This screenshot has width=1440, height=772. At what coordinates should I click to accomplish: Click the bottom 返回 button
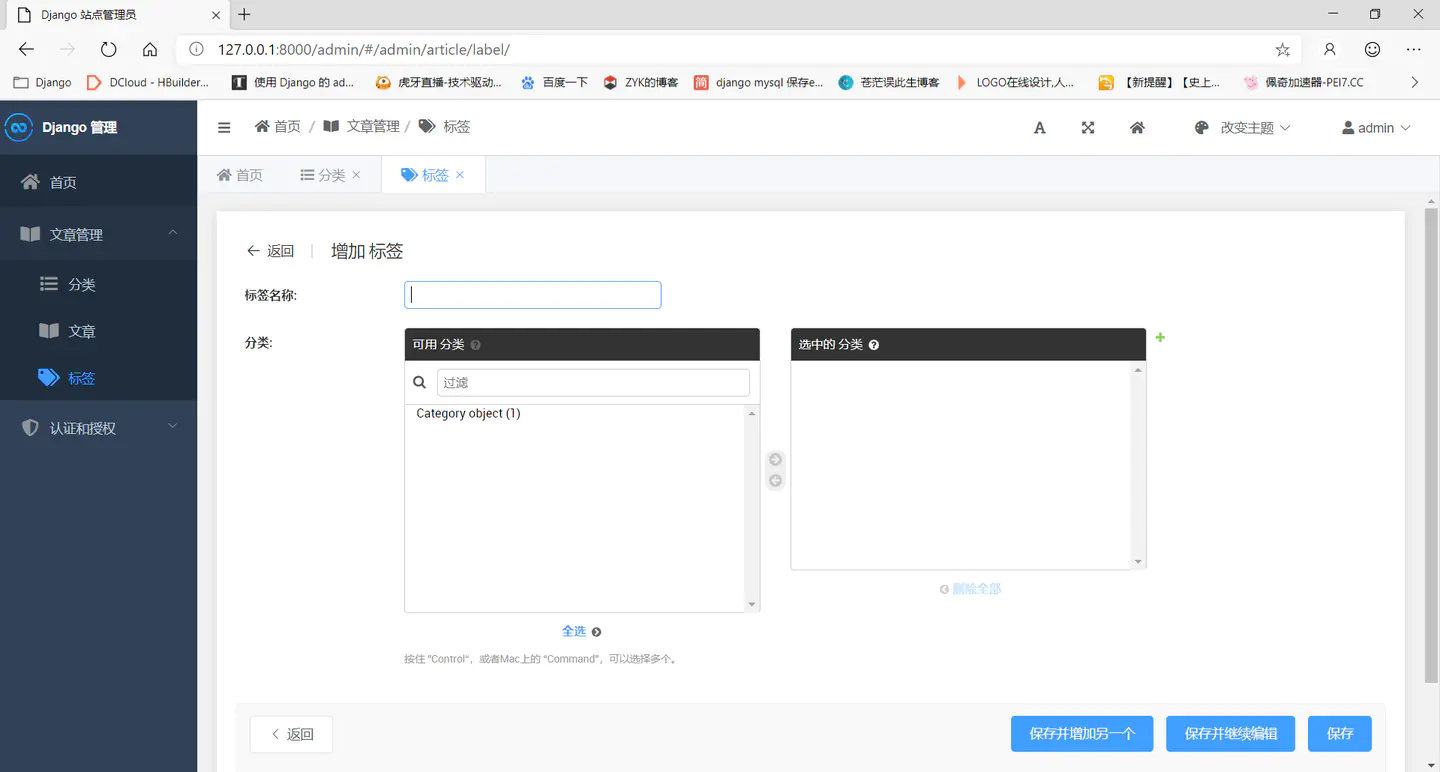291,734
